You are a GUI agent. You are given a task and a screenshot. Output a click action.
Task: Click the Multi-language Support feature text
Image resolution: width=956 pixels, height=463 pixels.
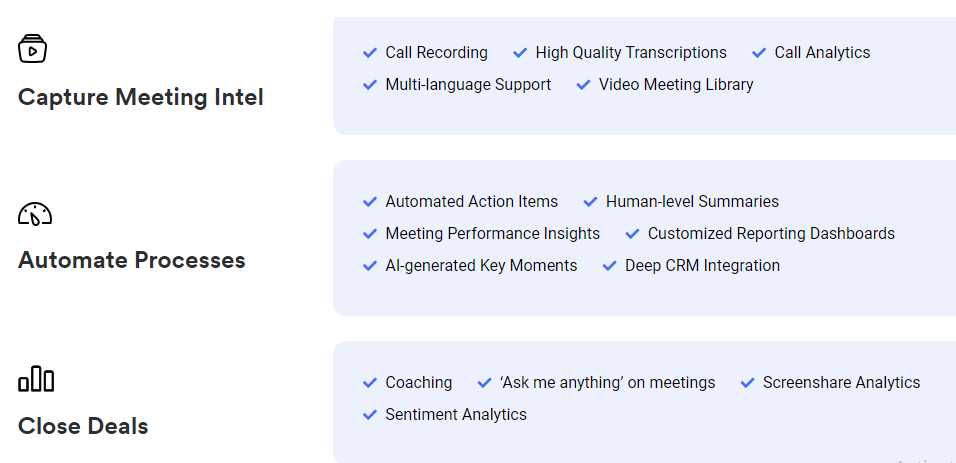coord(468,85)
